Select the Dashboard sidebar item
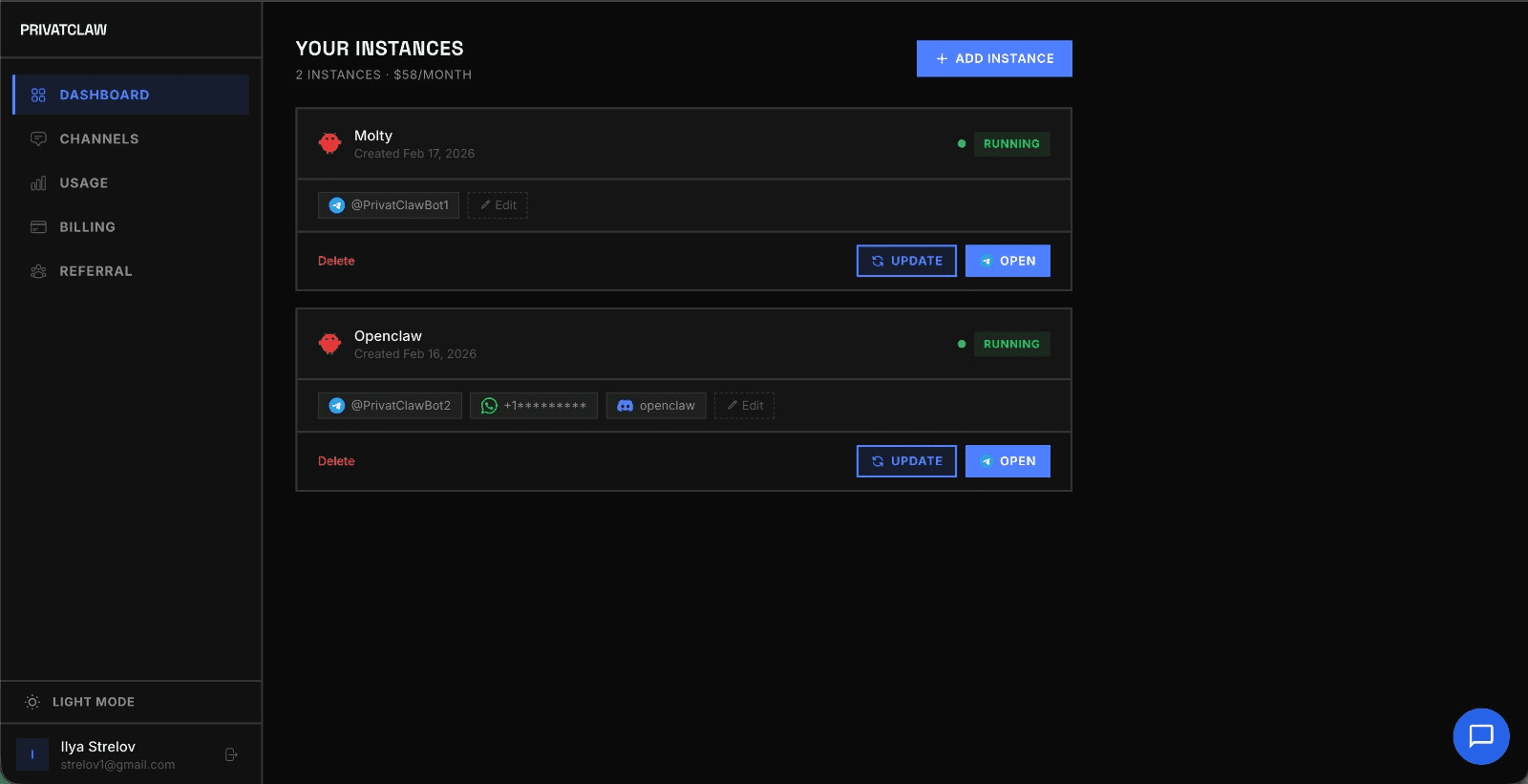The width and height of the screenshot is (1528, 784). pyautogui.click(x=104, y=95)
